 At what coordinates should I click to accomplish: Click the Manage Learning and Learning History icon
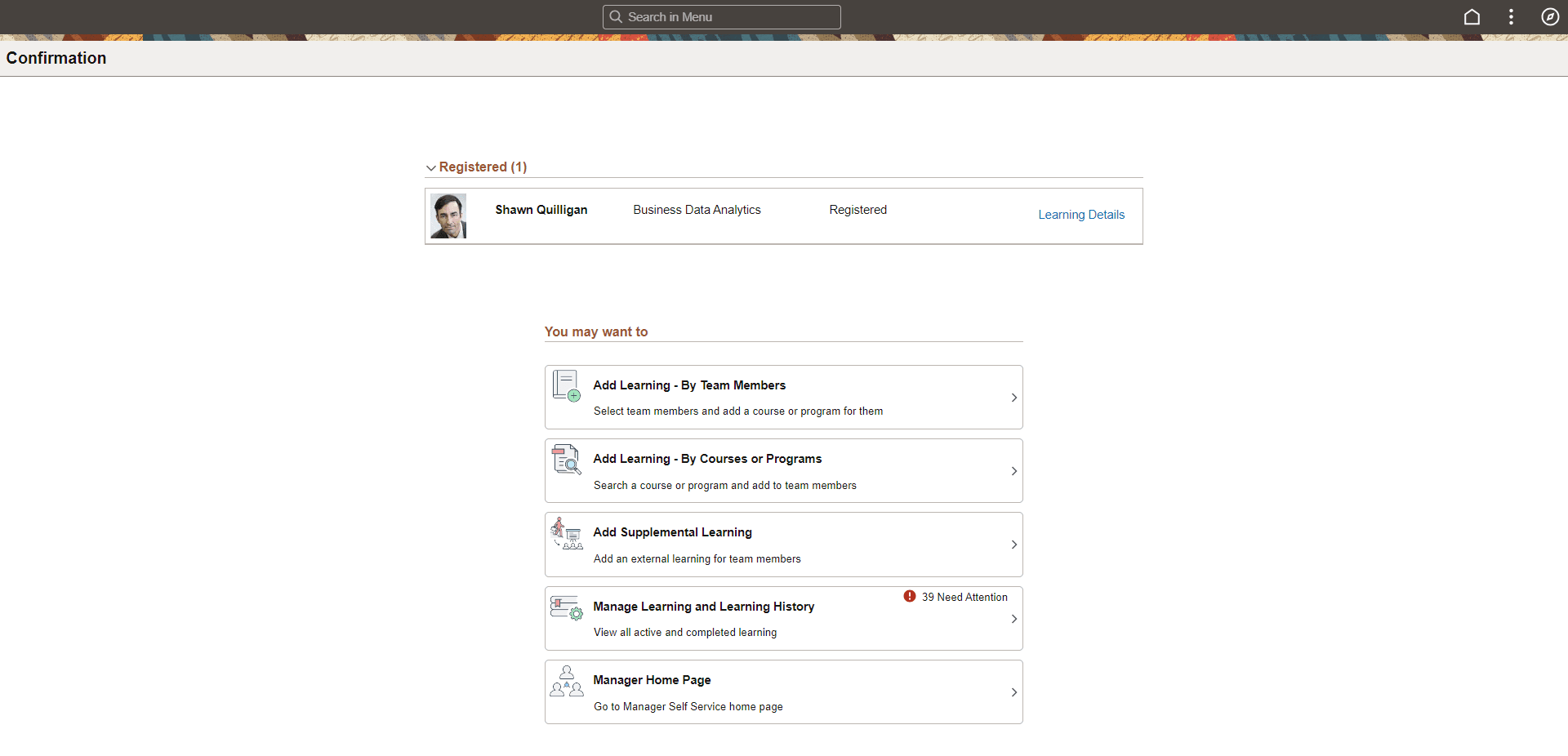pyautogui.click(x=566, y=608)
